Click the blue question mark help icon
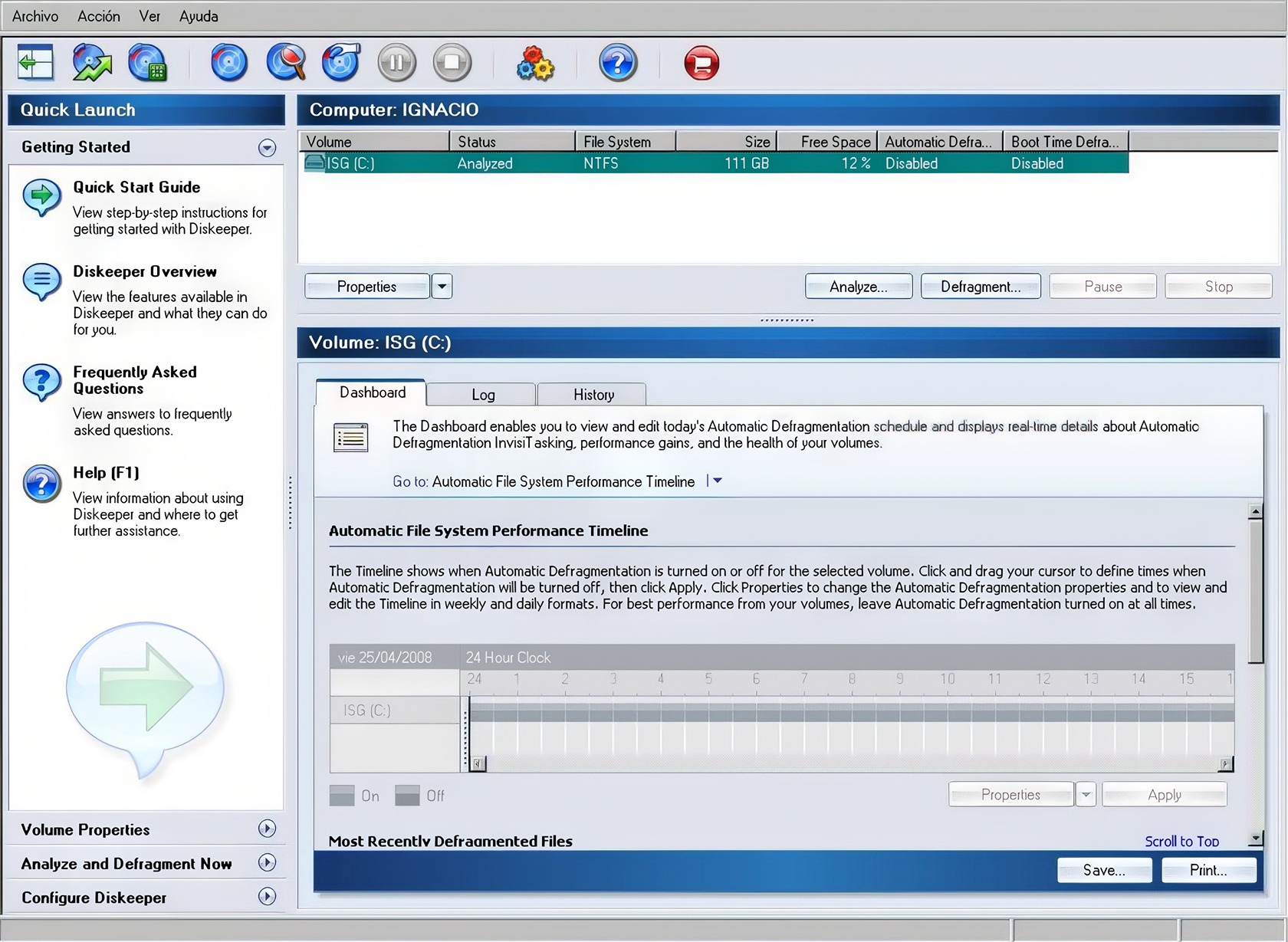 [x=618, y=63]
